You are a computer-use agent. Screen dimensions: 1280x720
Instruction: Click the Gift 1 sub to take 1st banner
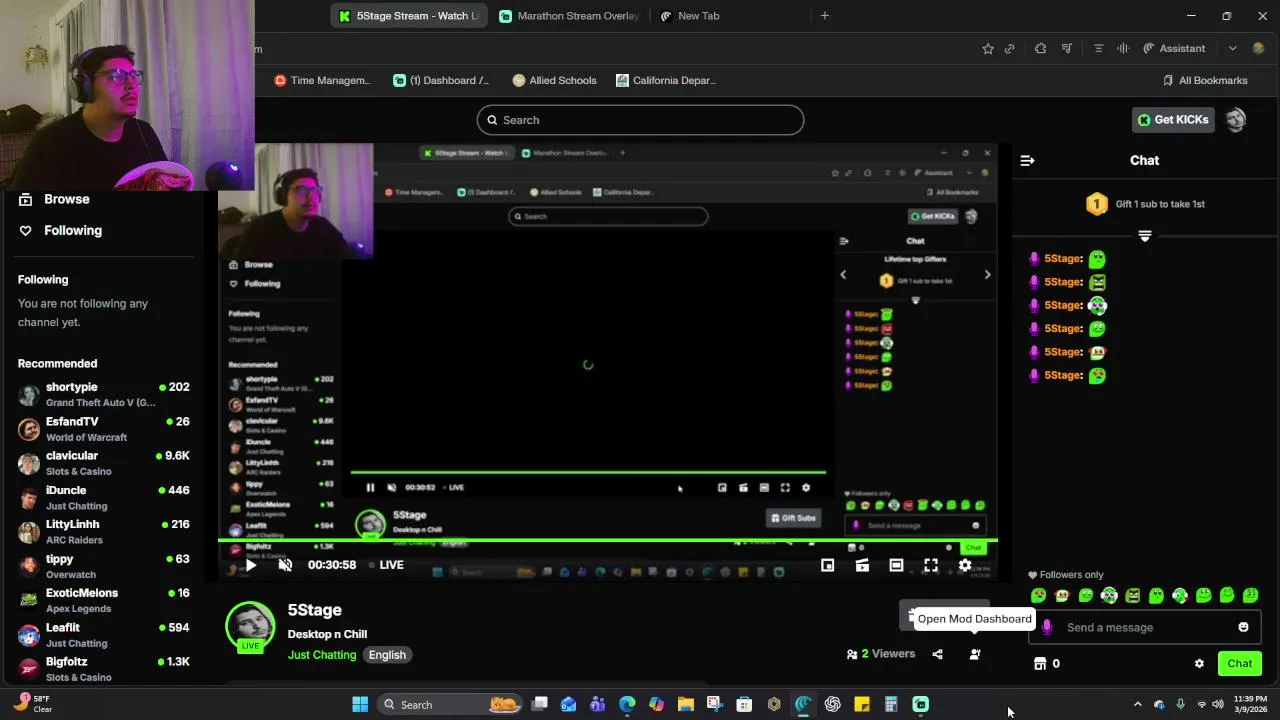(x=1145, y=204)
